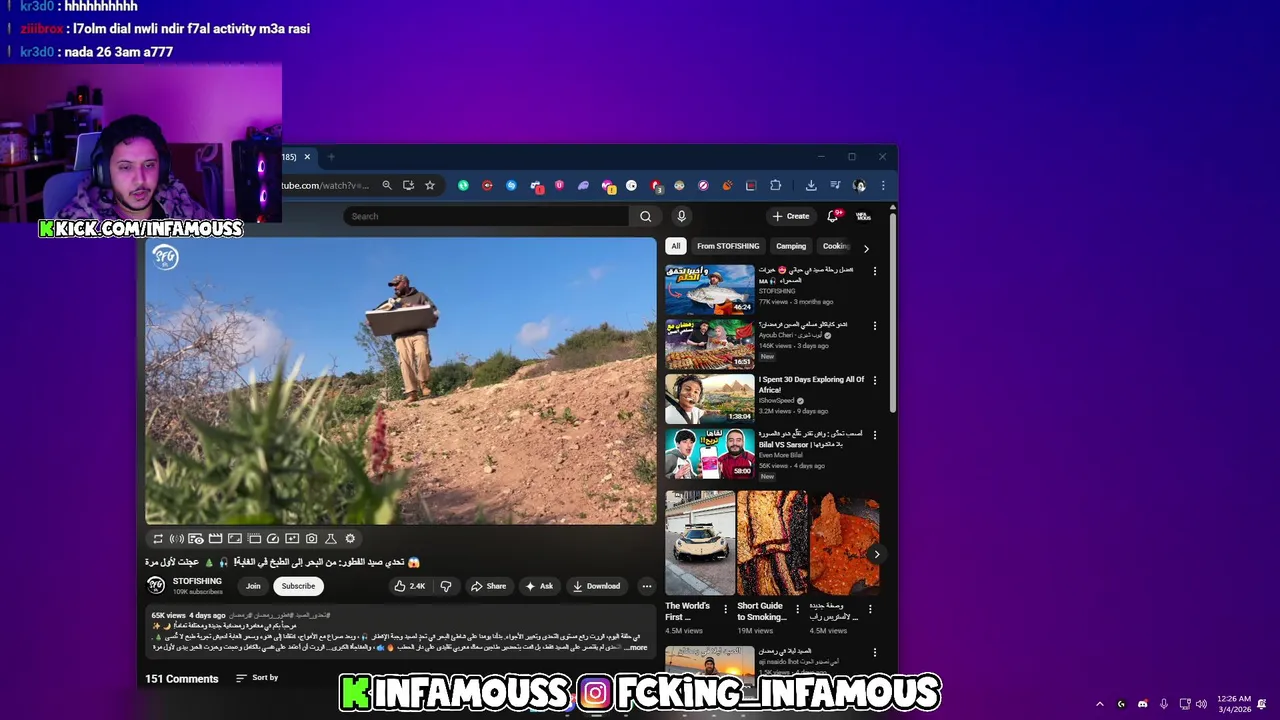Click the clapperboard cinema mode icon under video
Screen dimensions: 1280x720
[x=215, y=539]
